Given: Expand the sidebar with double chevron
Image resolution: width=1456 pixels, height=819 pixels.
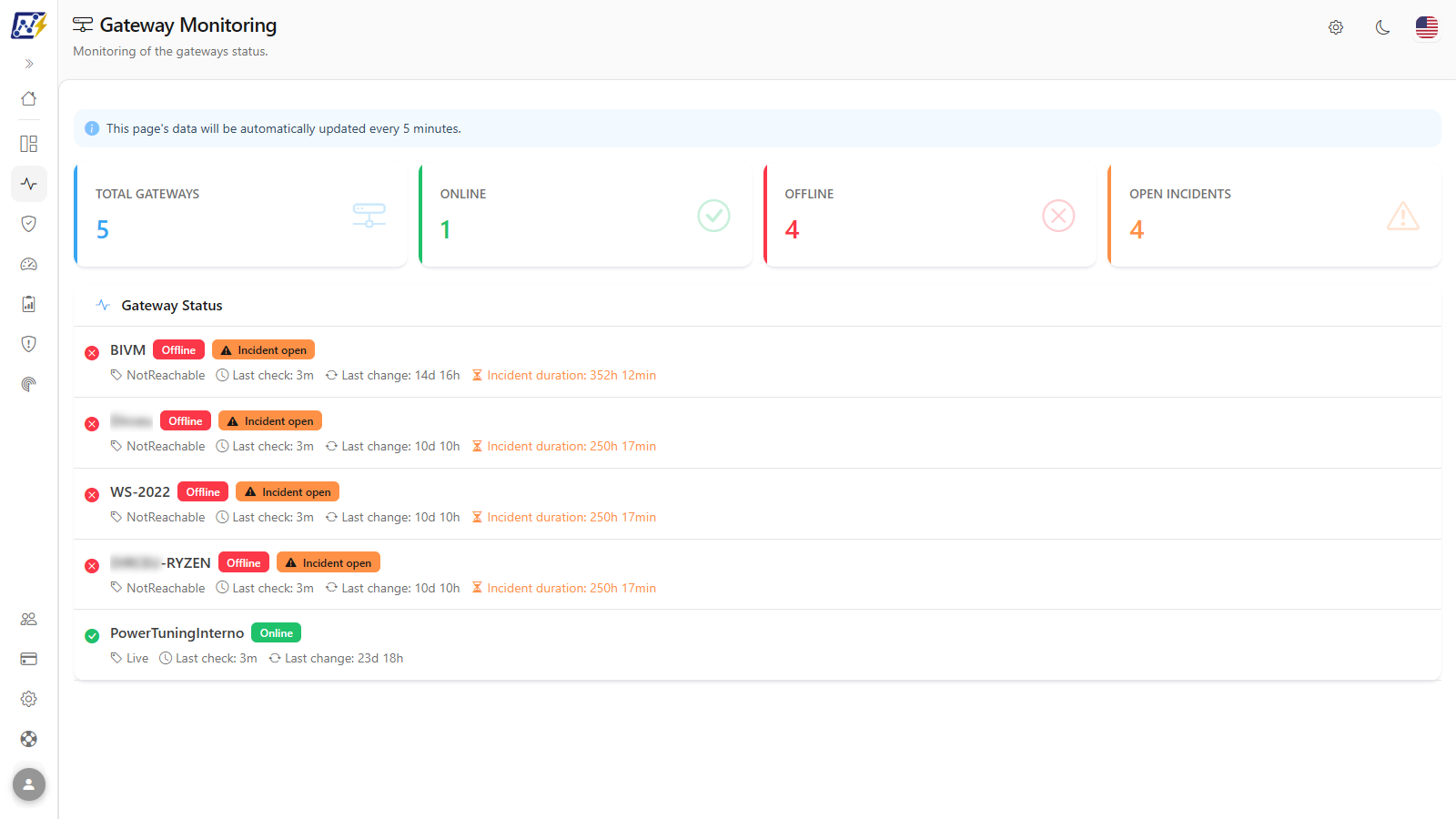Looking at the screenshot, I should point(29,64).
